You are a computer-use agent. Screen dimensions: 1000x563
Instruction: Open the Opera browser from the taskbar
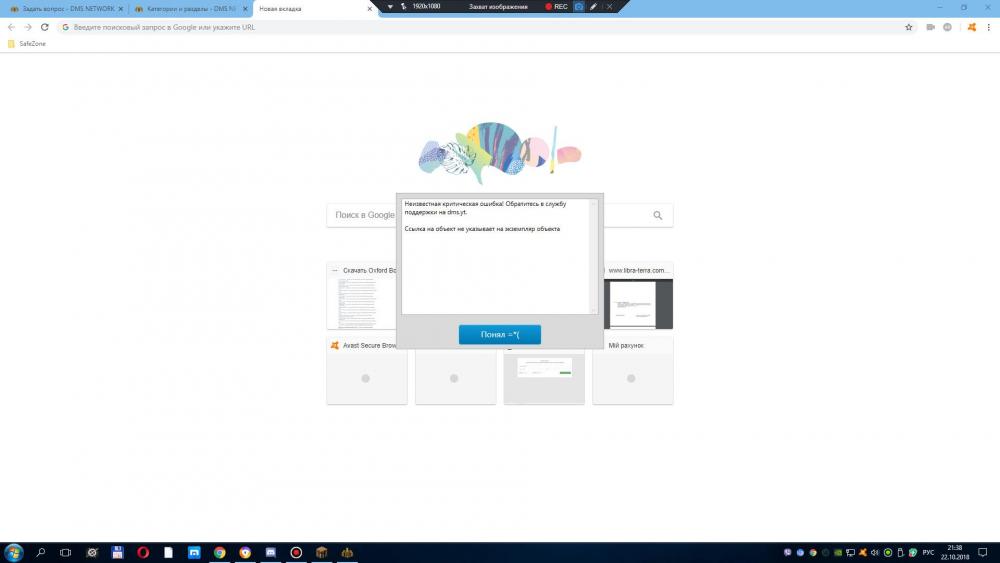[143, 552]
